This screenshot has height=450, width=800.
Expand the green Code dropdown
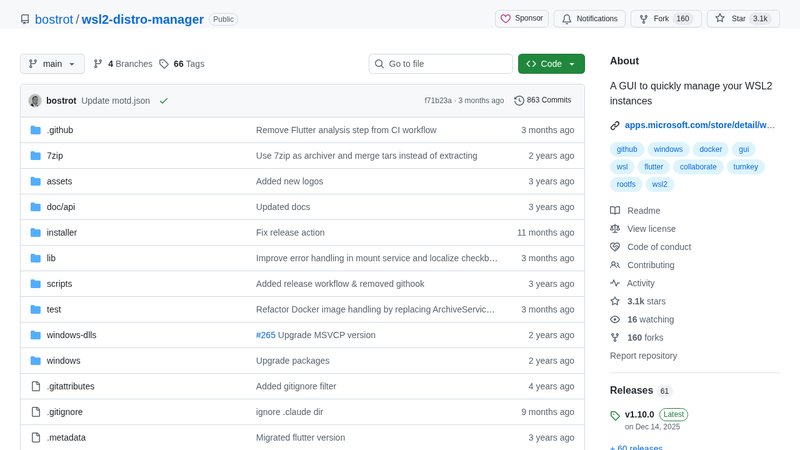(551, 64)
